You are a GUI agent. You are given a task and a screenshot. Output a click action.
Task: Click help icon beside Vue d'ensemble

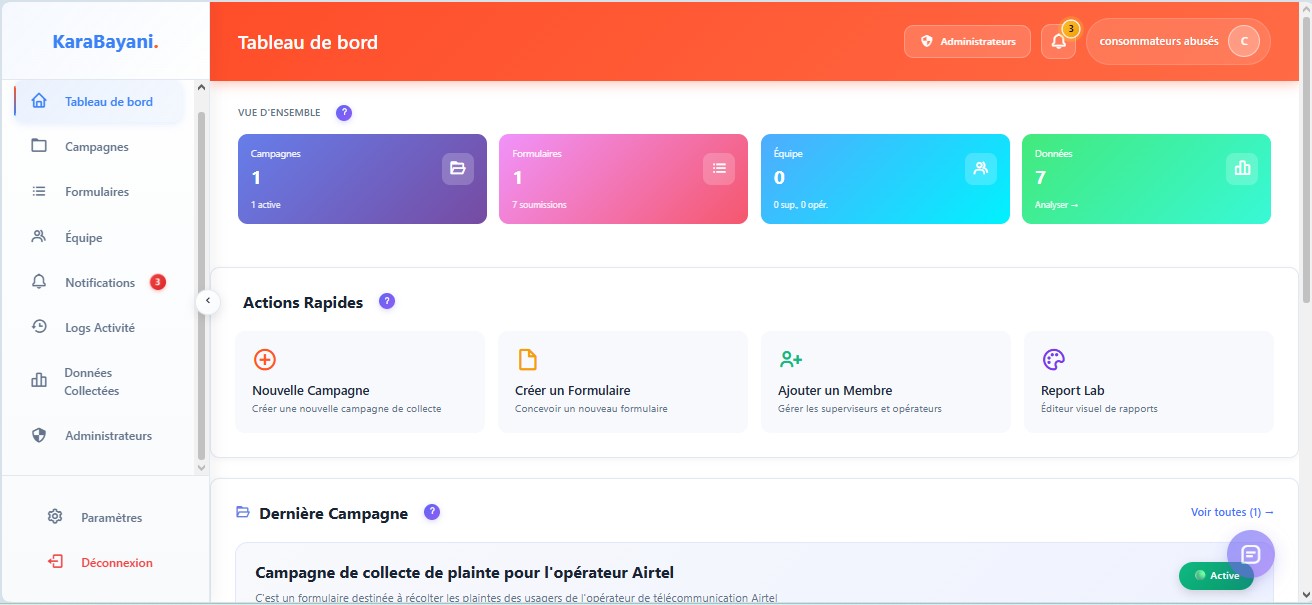(344, 113)
